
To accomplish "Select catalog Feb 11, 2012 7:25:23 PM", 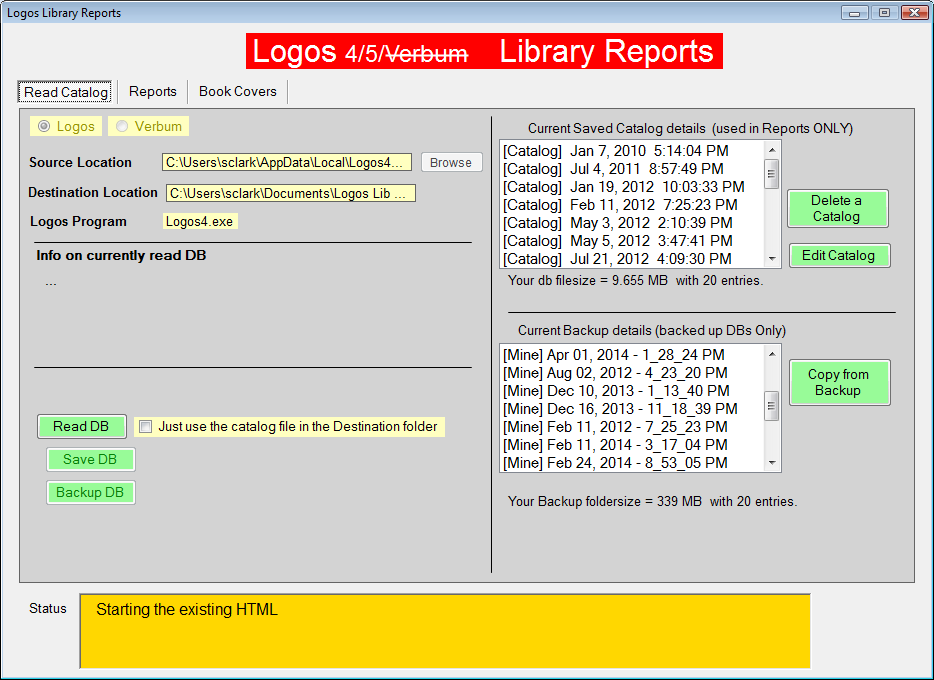I will pos(633,205).
